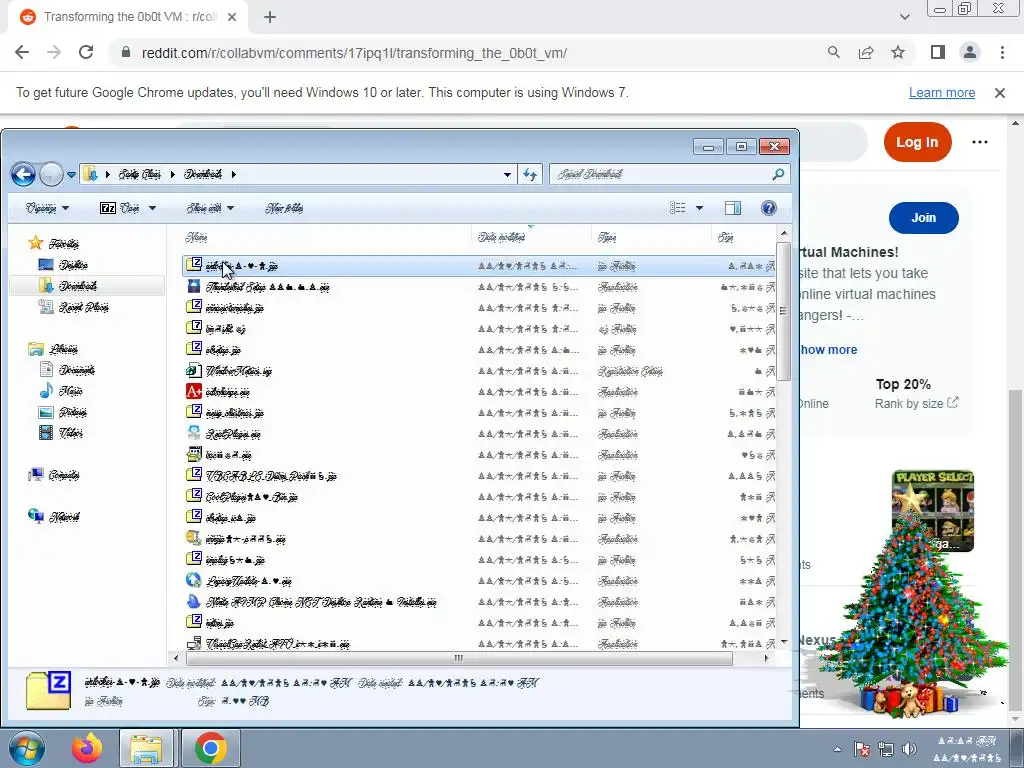Select Favorites in the navigation pane

click(x=54, y=244)
